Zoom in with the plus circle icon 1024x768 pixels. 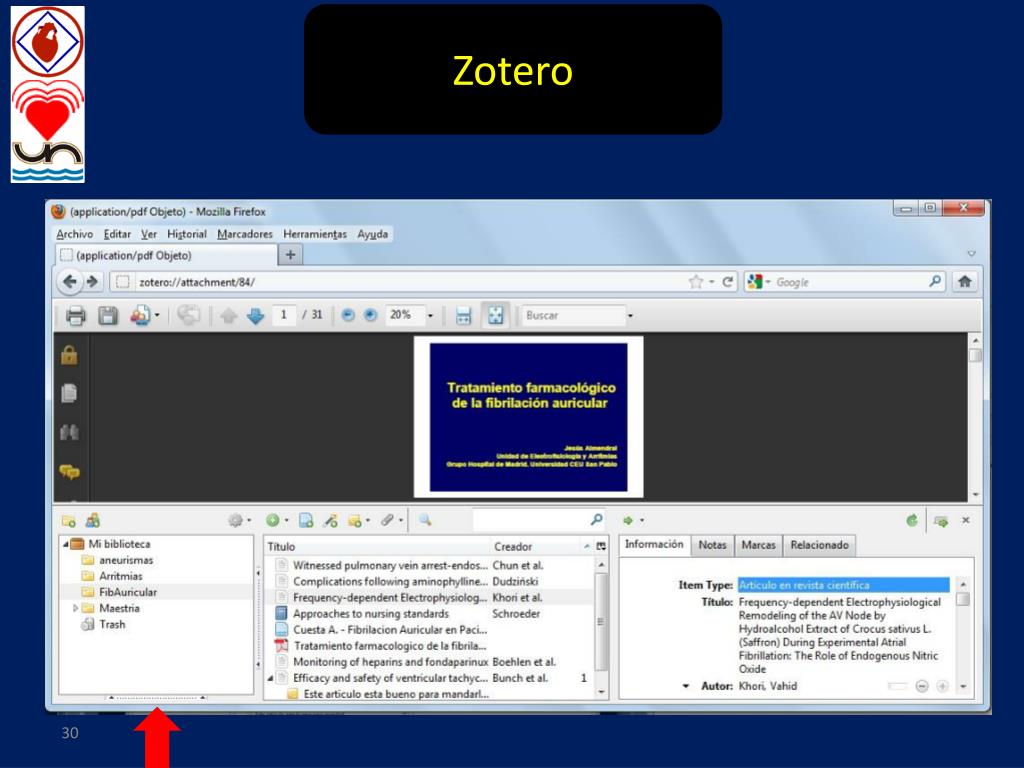tap(370, 315)
